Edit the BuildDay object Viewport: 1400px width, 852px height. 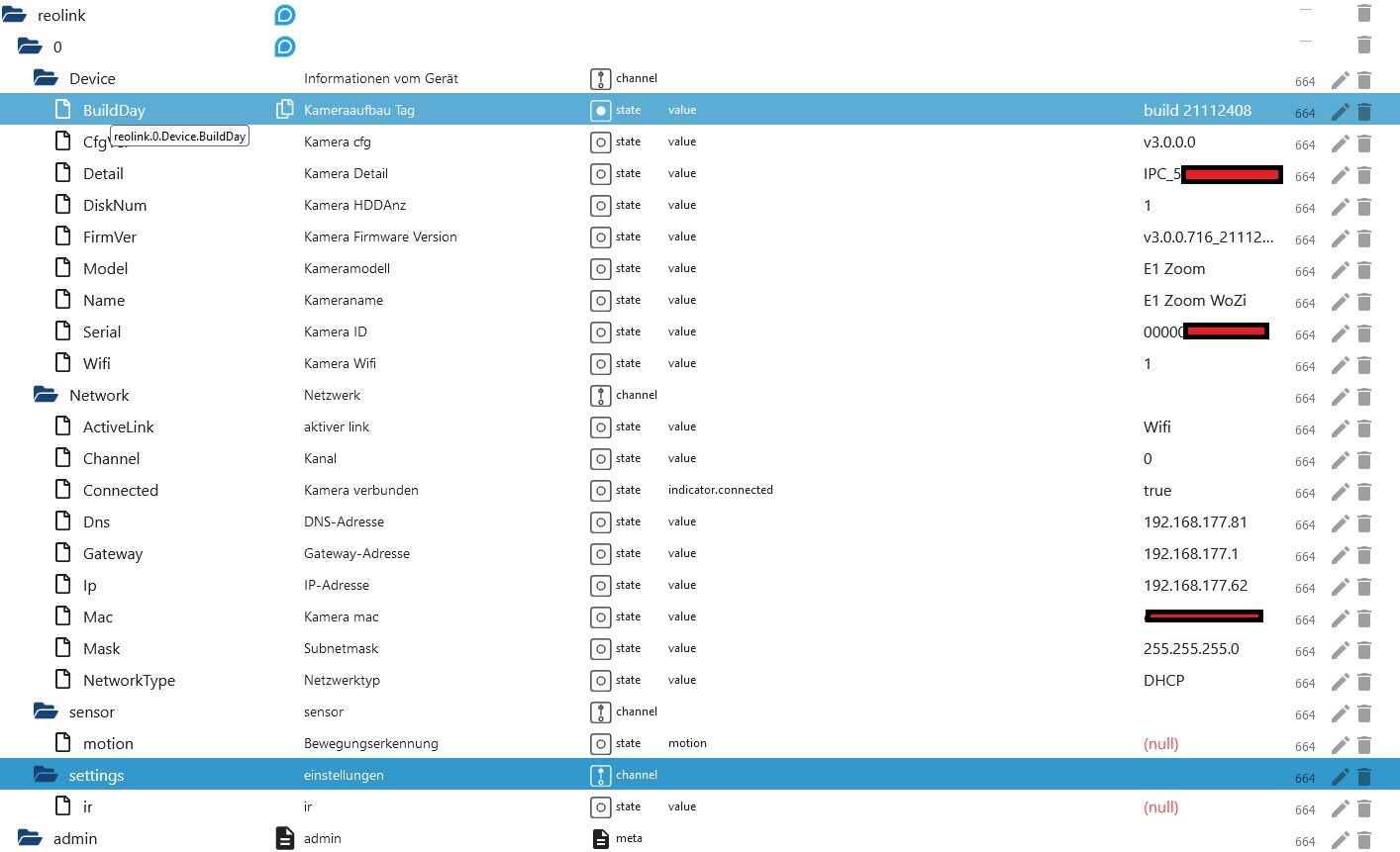point(1340,112)
